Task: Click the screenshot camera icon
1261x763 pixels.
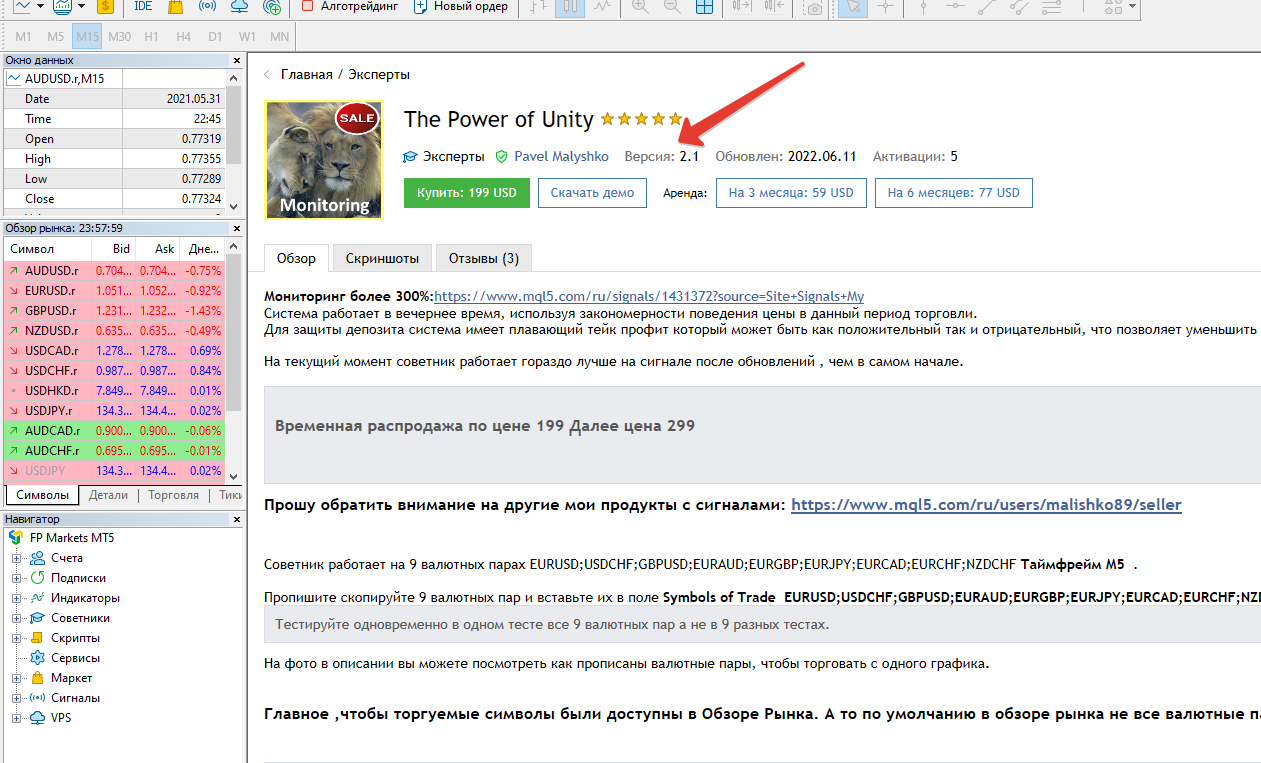Action: (815, 7)
